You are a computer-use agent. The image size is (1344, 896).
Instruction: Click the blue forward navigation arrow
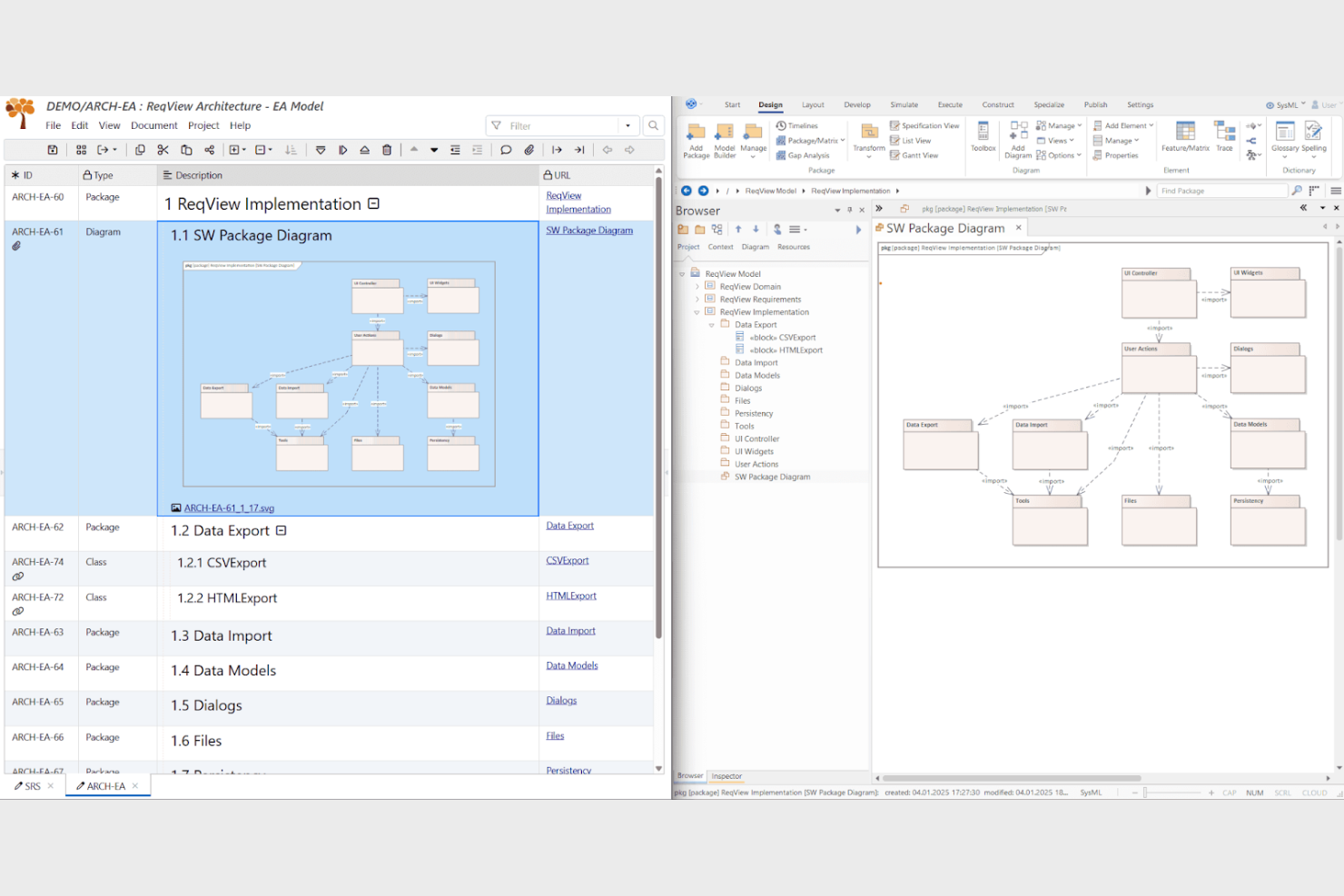click(703, 191)
